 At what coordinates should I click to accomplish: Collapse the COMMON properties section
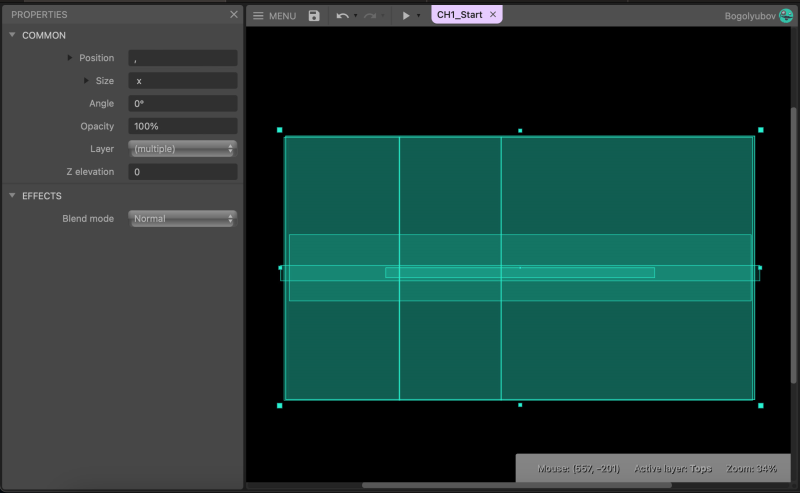[x=12, y=35]
